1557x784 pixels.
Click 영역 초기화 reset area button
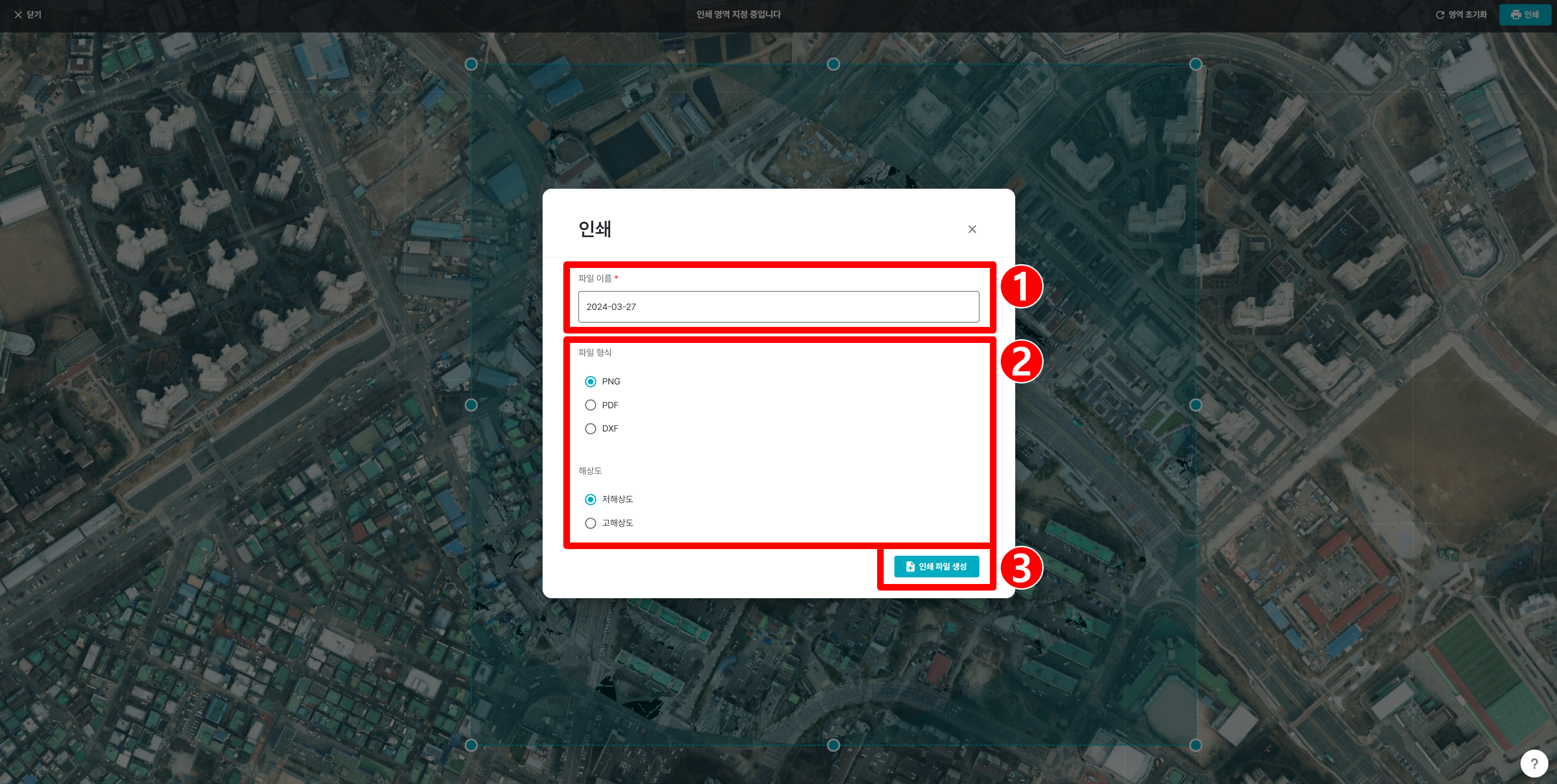(1461, 15)
